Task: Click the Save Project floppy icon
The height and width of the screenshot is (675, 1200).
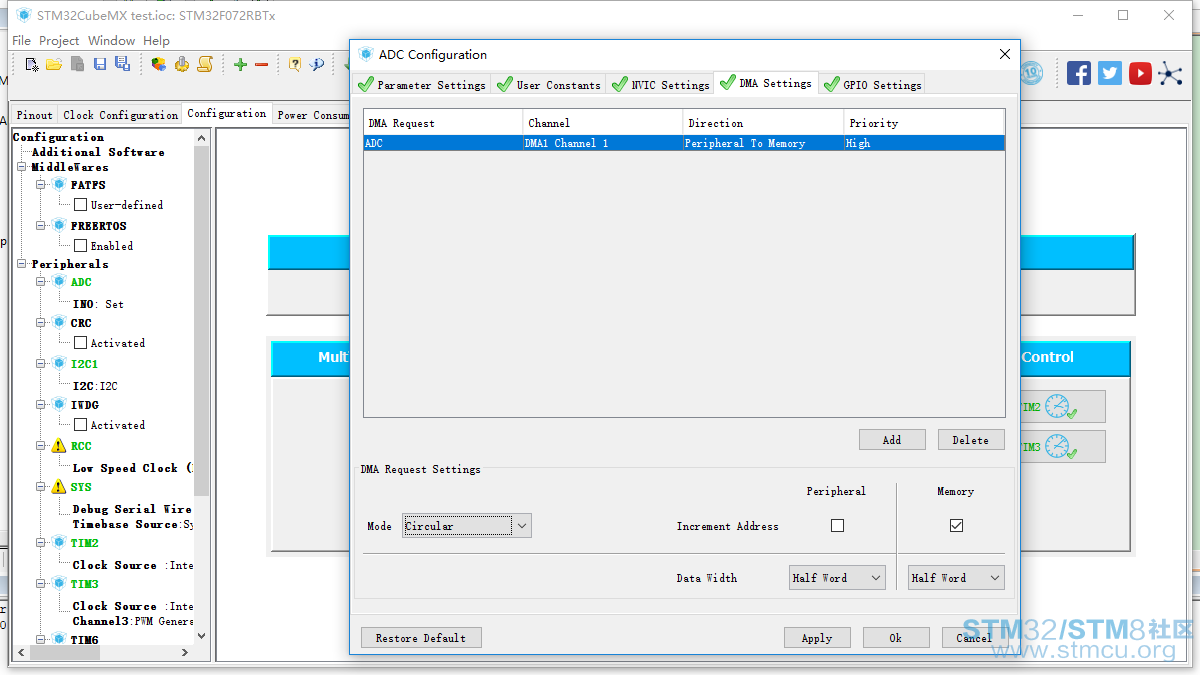Action: tap(100, 64)
